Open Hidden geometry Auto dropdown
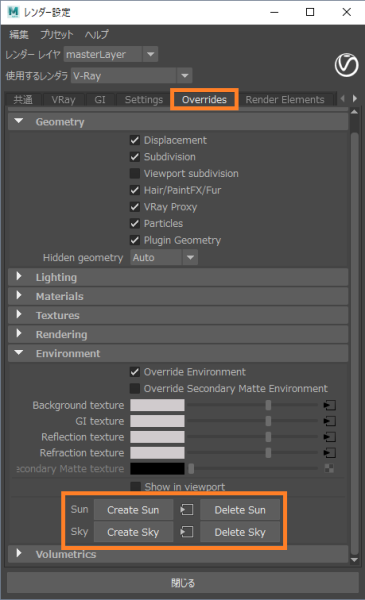Screen dimensions: 365x600 (164, 258)
